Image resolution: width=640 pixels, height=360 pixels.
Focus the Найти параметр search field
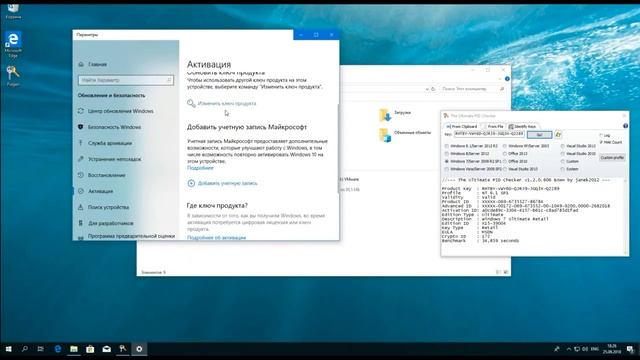[126, 80]
